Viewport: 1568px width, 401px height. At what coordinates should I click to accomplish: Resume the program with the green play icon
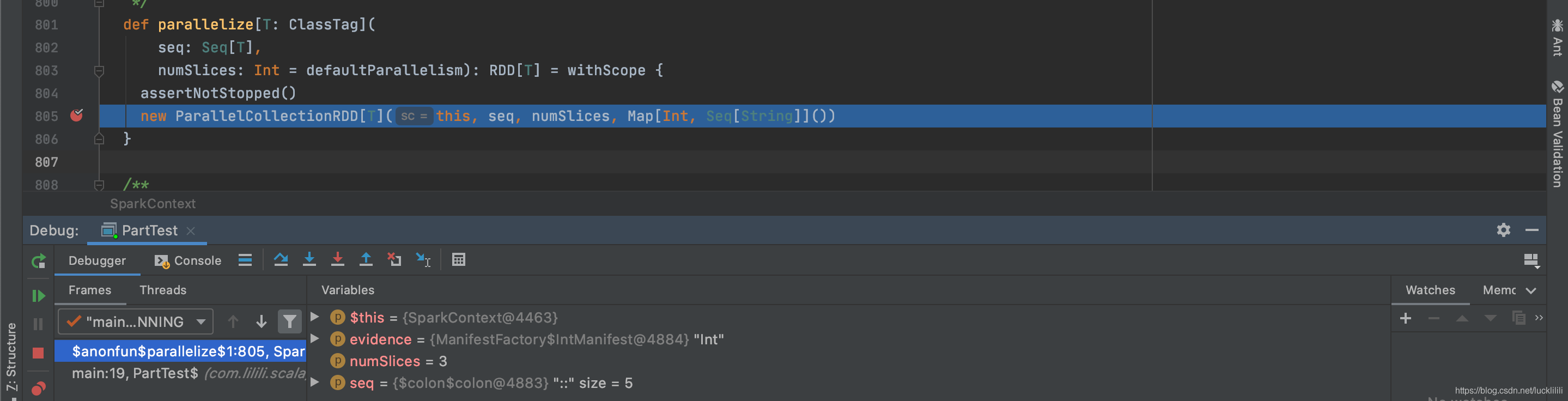[38, 296]
